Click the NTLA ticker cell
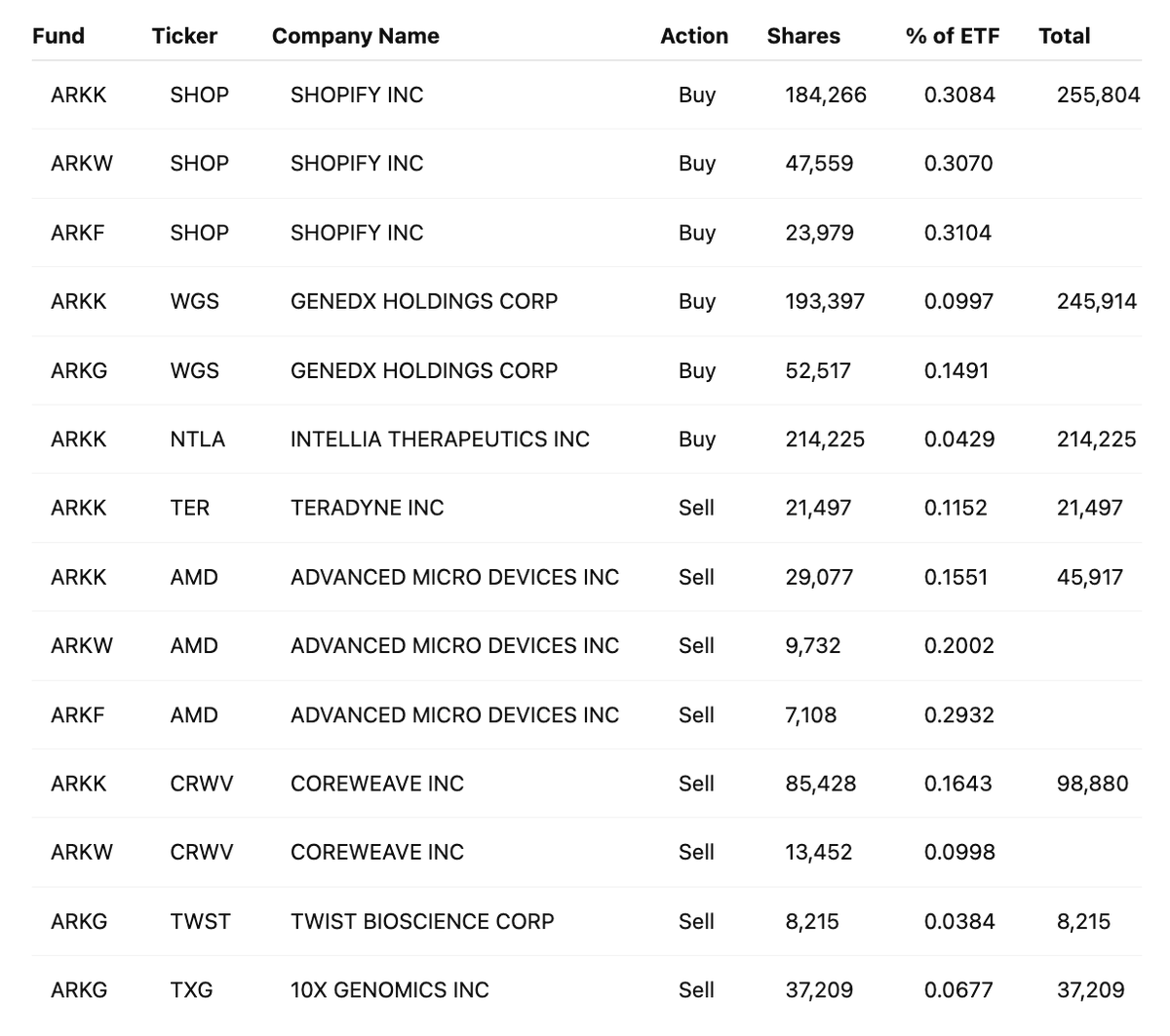Screen dimensions: 1170x1036 197,439
